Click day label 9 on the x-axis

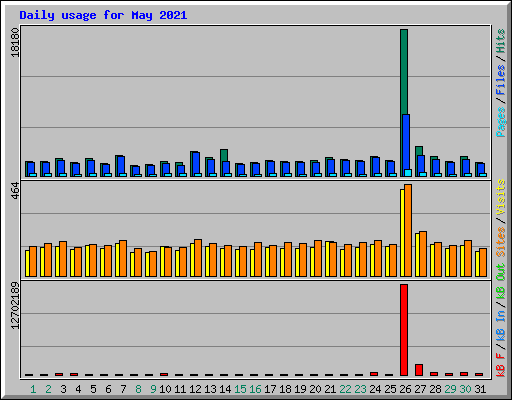pyautogui.click(x=153, y=389)
